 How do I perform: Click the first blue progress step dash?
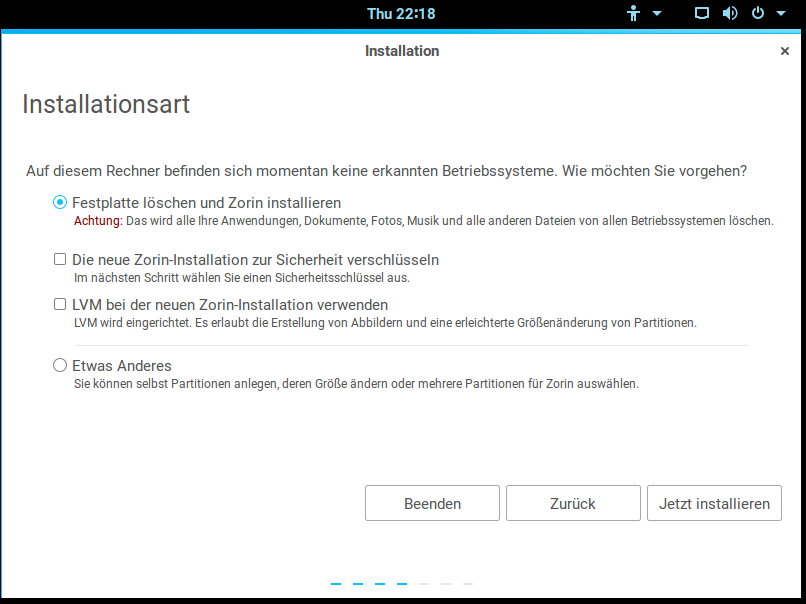(336, 583)
